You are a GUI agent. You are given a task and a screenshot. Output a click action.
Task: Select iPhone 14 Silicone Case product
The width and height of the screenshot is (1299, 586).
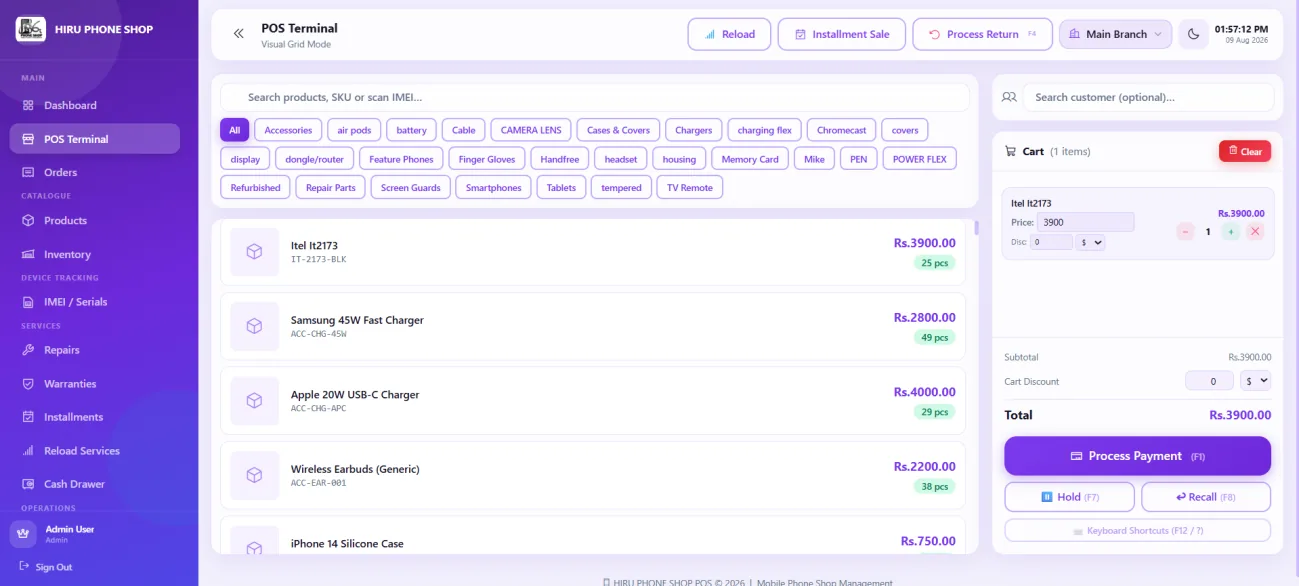[x=593, y=535]
